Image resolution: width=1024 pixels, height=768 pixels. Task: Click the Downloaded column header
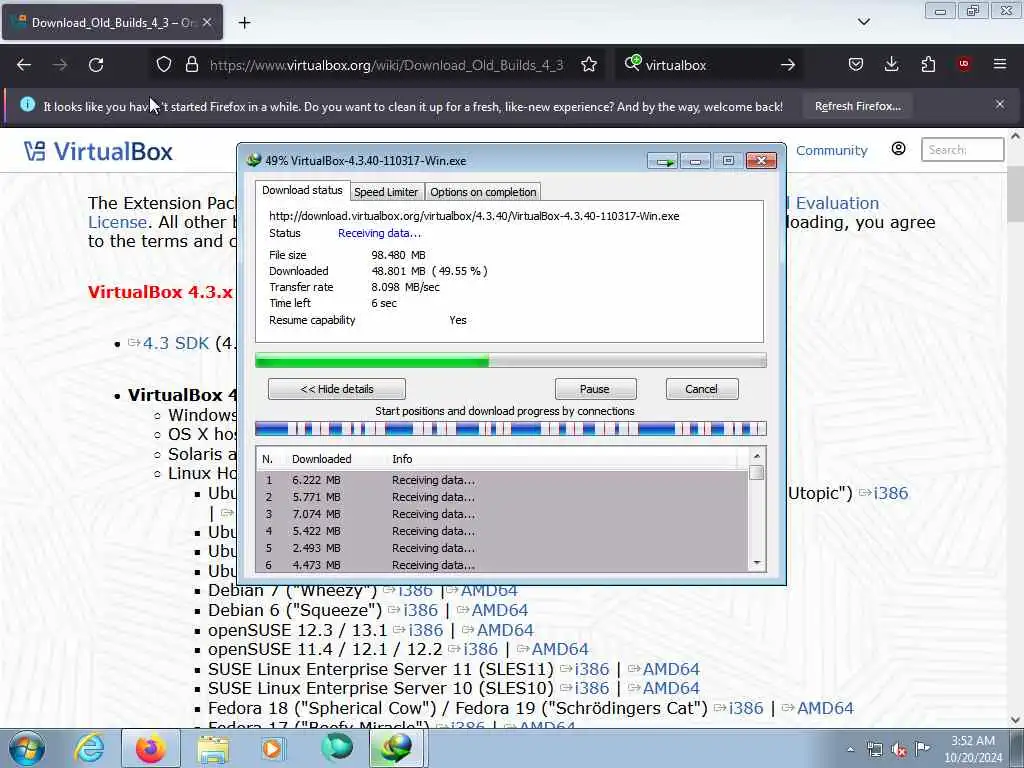[321, 459]
